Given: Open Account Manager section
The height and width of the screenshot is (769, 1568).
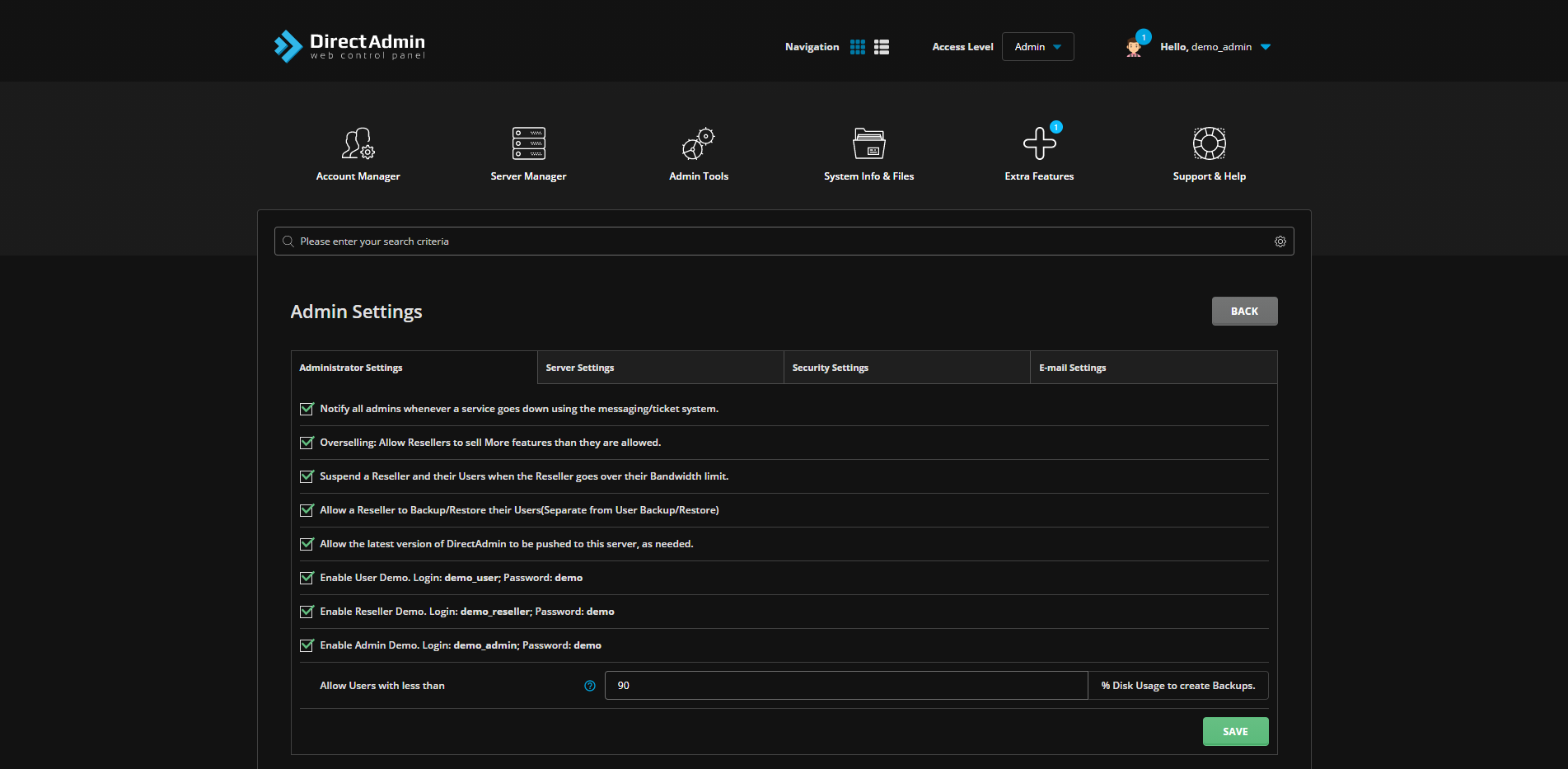Looking at the screenshot, I should click(x=358, y=154).
